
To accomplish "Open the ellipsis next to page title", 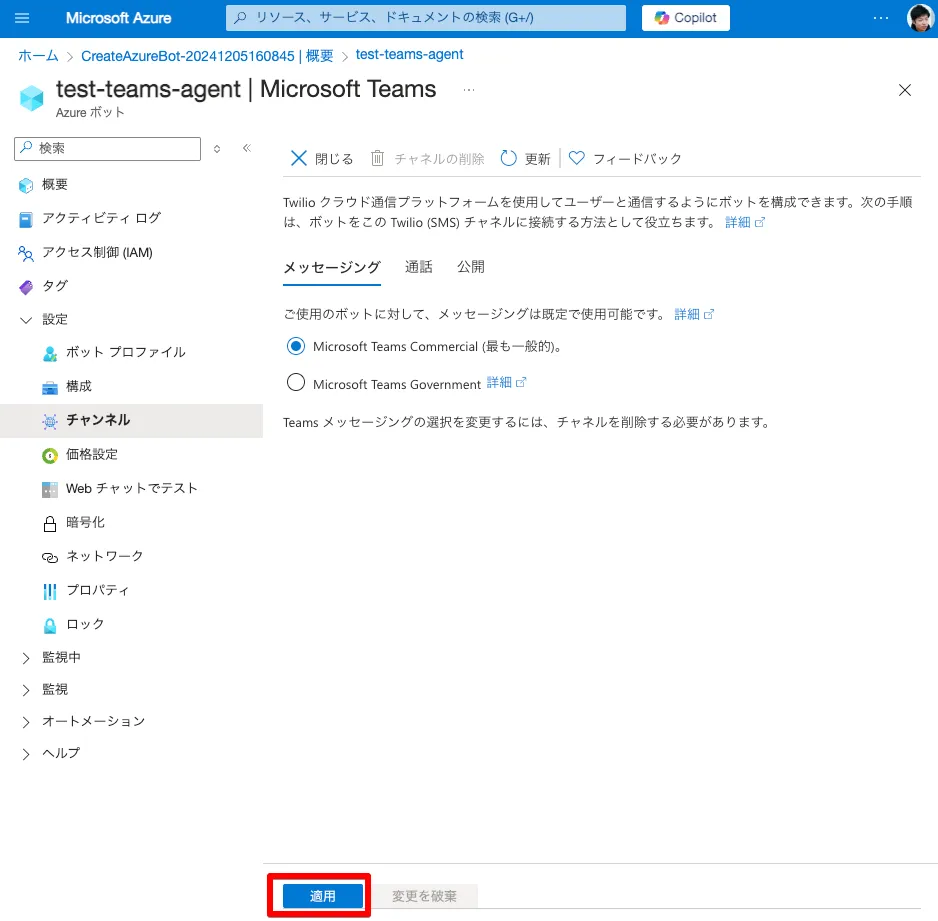I will 469,90.
